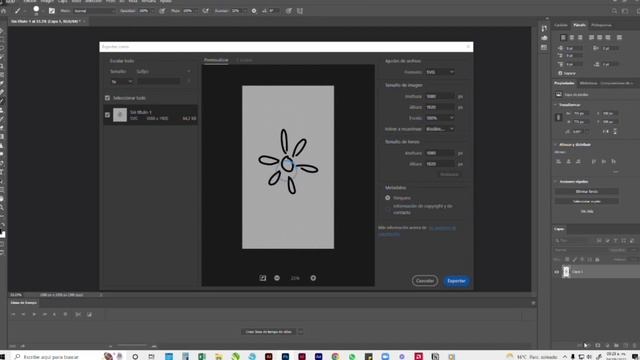Screen dimensions: 640x360
Task: Switch to the Previsualizar tab
Action: pyautogui.click(x=216, y=60)
